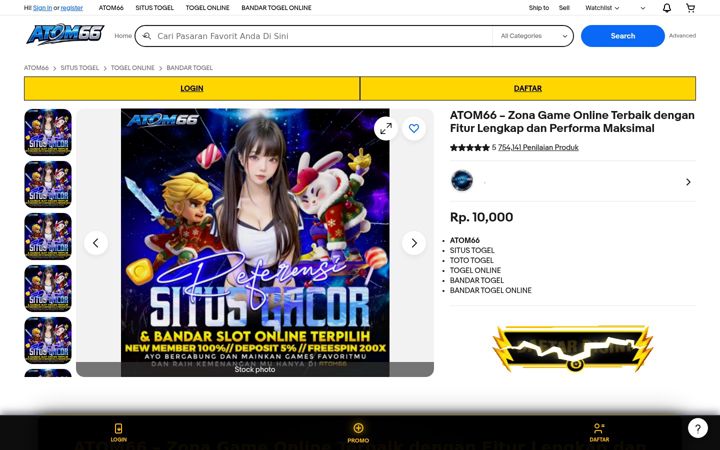Click TOTO TOGEL bullet item

click(472, 260)
